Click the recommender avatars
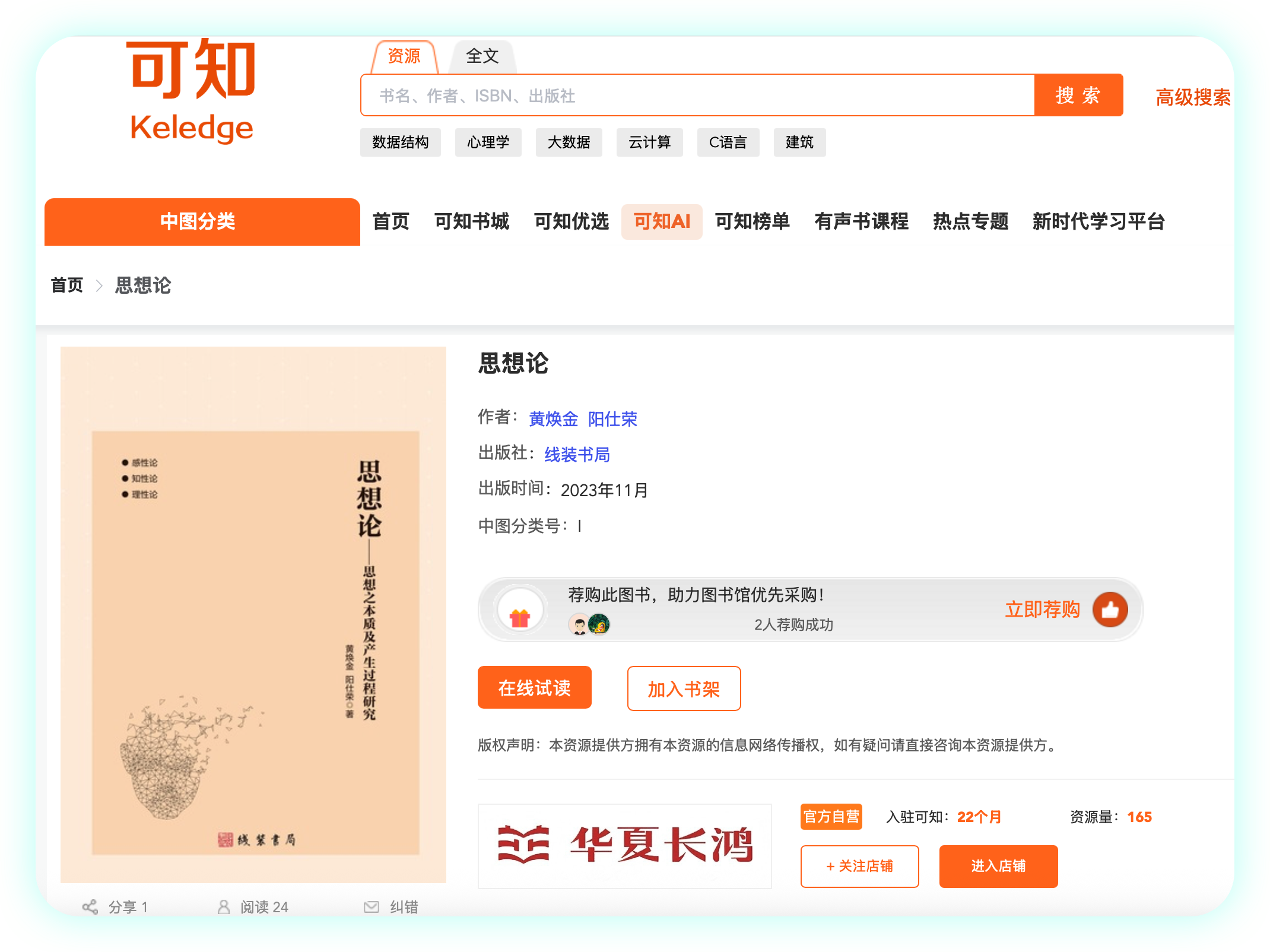Screen dimensions: 1270x952 (589, 624)
